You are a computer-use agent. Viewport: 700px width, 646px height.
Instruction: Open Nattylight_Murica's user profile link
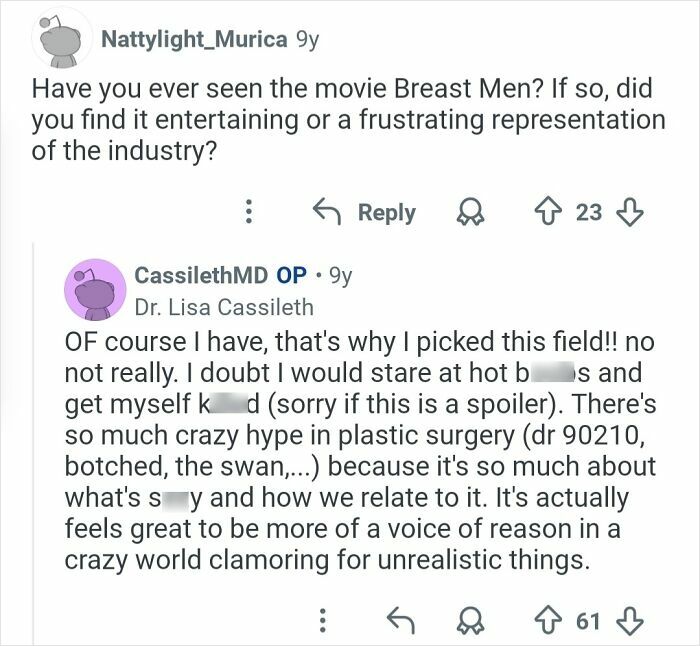[x=195, y=40]
